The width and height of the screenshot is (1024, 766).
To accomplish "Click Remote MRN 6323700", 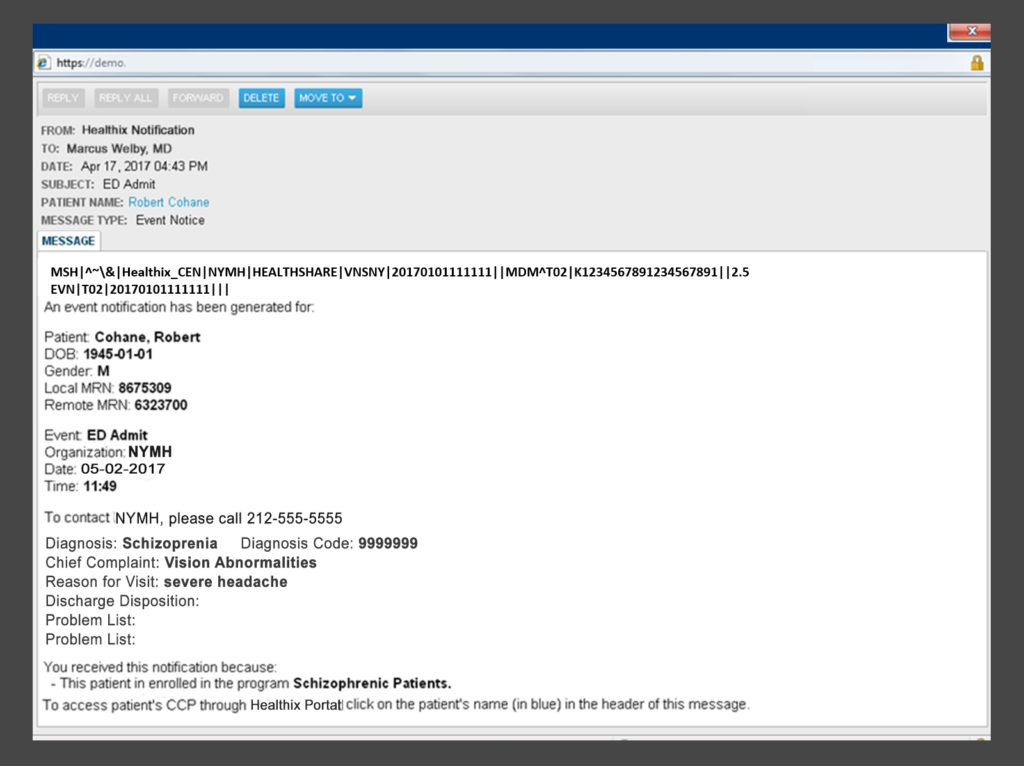I will coord(161,405).
